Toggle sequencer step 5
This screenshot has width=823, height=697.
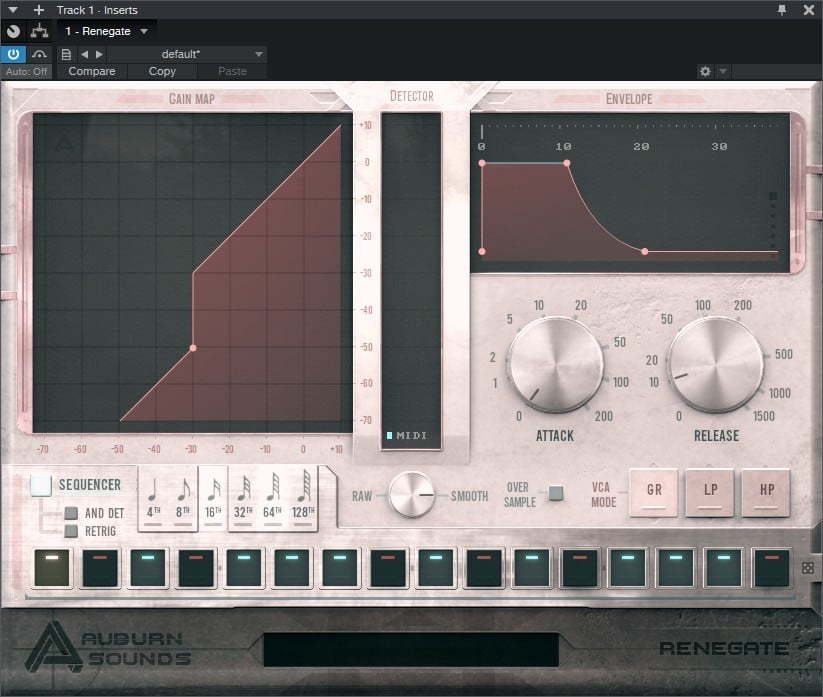[x=244, y=567]
